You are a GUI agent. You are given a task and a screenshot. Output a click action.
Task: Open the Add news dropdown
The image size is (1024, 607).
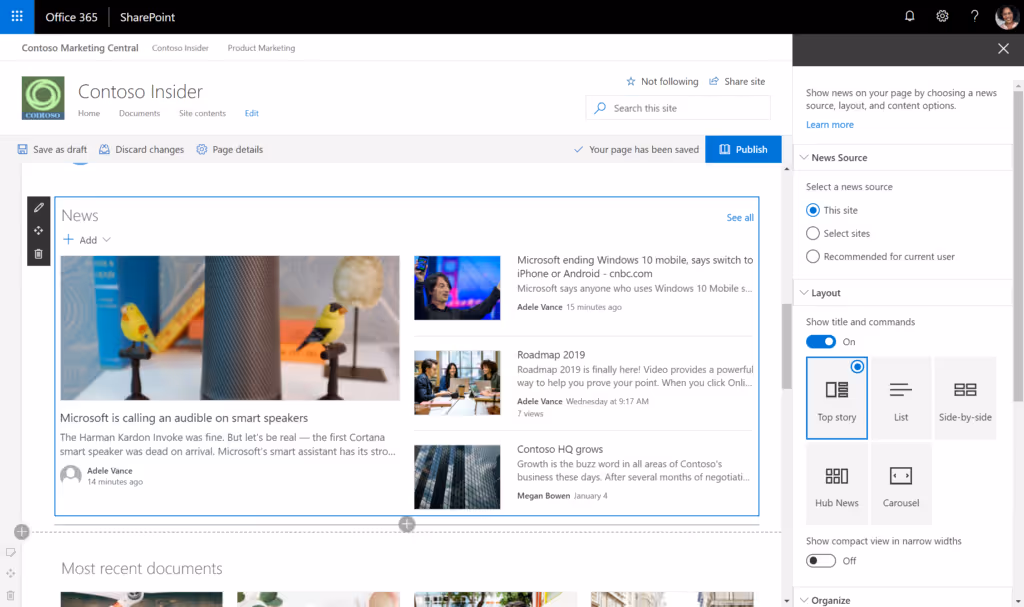pyautogui.click(x=87, y=240)
